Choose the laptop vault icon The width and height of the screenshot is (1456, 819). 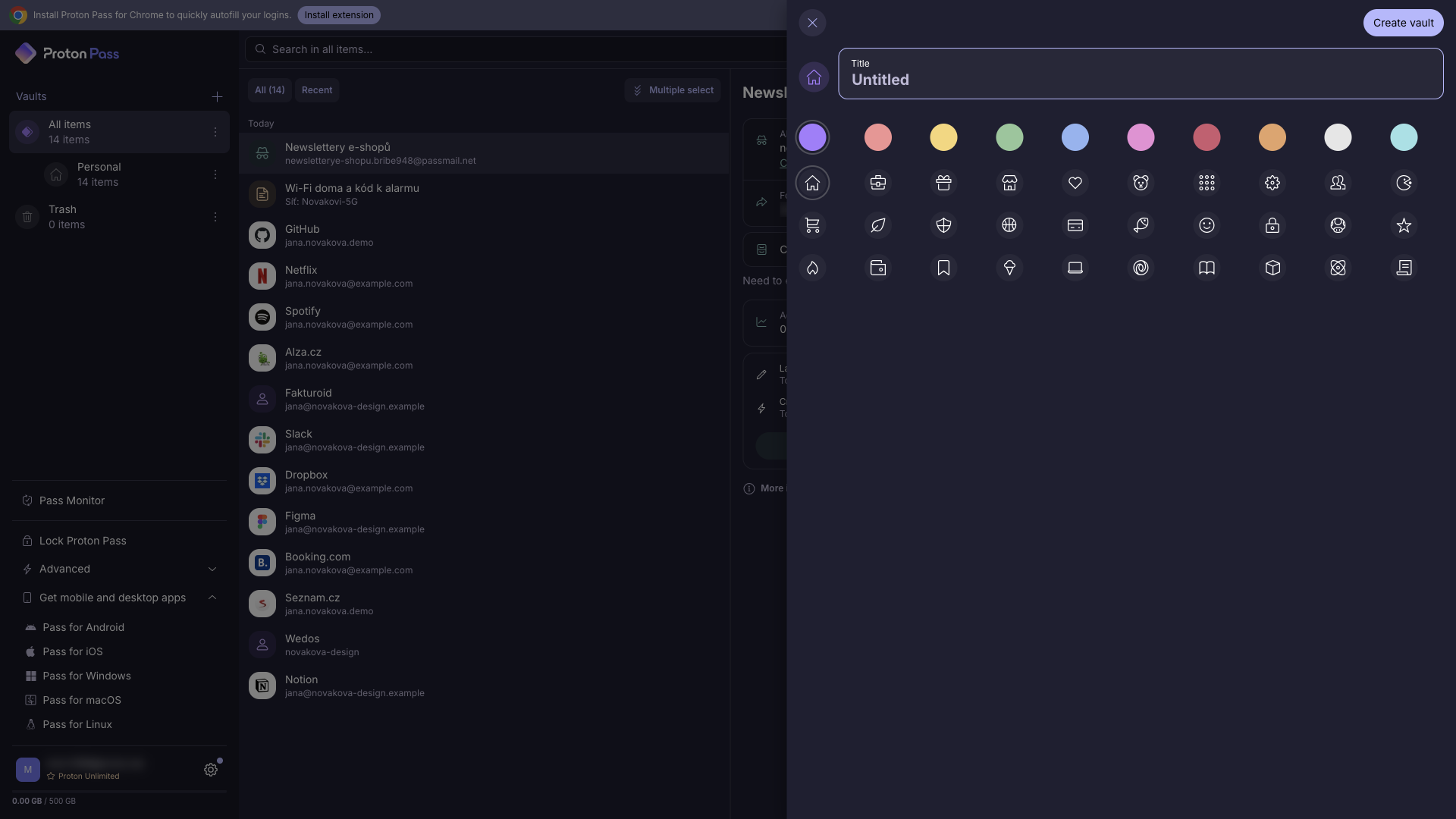point(1075,268)
